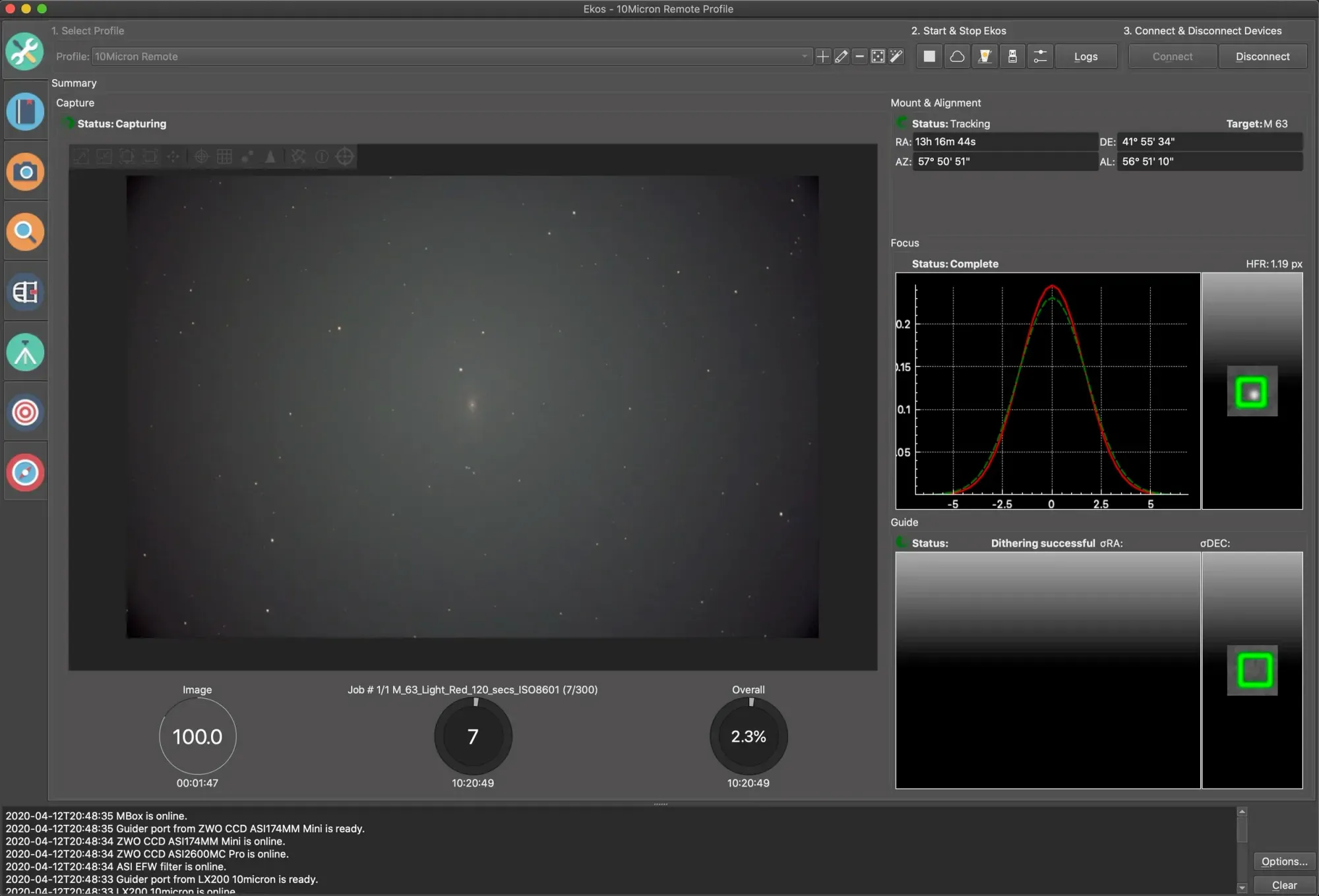1319x896 pixels.
Task: Click the Overall progress dial showing 2.3%
Action: [747, 736]
